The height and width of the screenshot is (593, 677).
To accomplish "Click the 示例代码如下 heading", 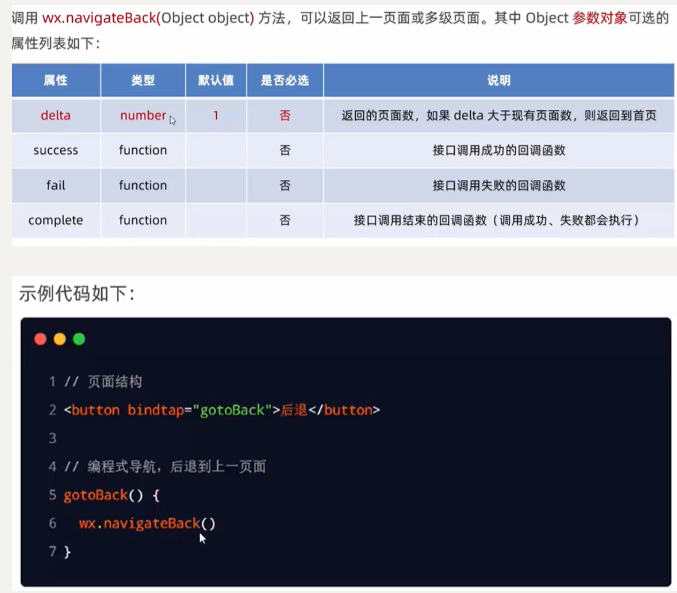I will [76, 294].
